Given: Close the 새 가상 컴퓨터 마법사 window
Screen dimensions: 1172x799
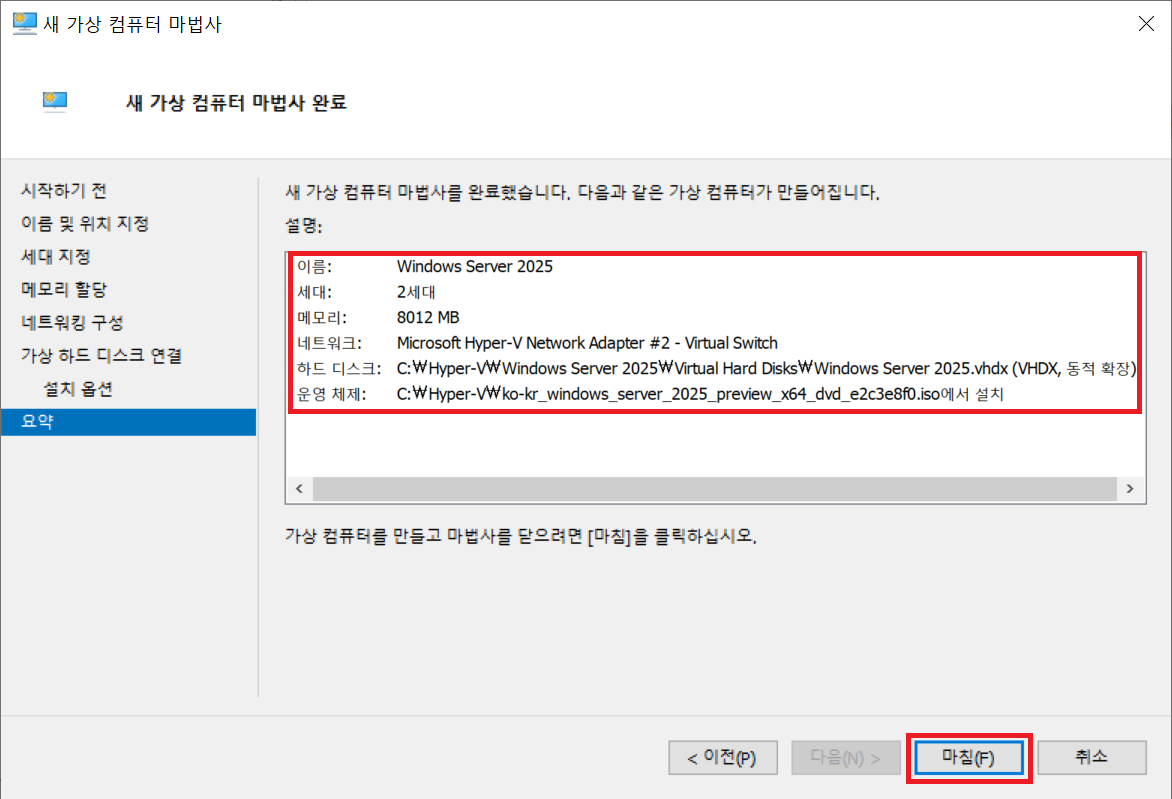Looking at the screenshot, I should click(x=1145, y=25).
